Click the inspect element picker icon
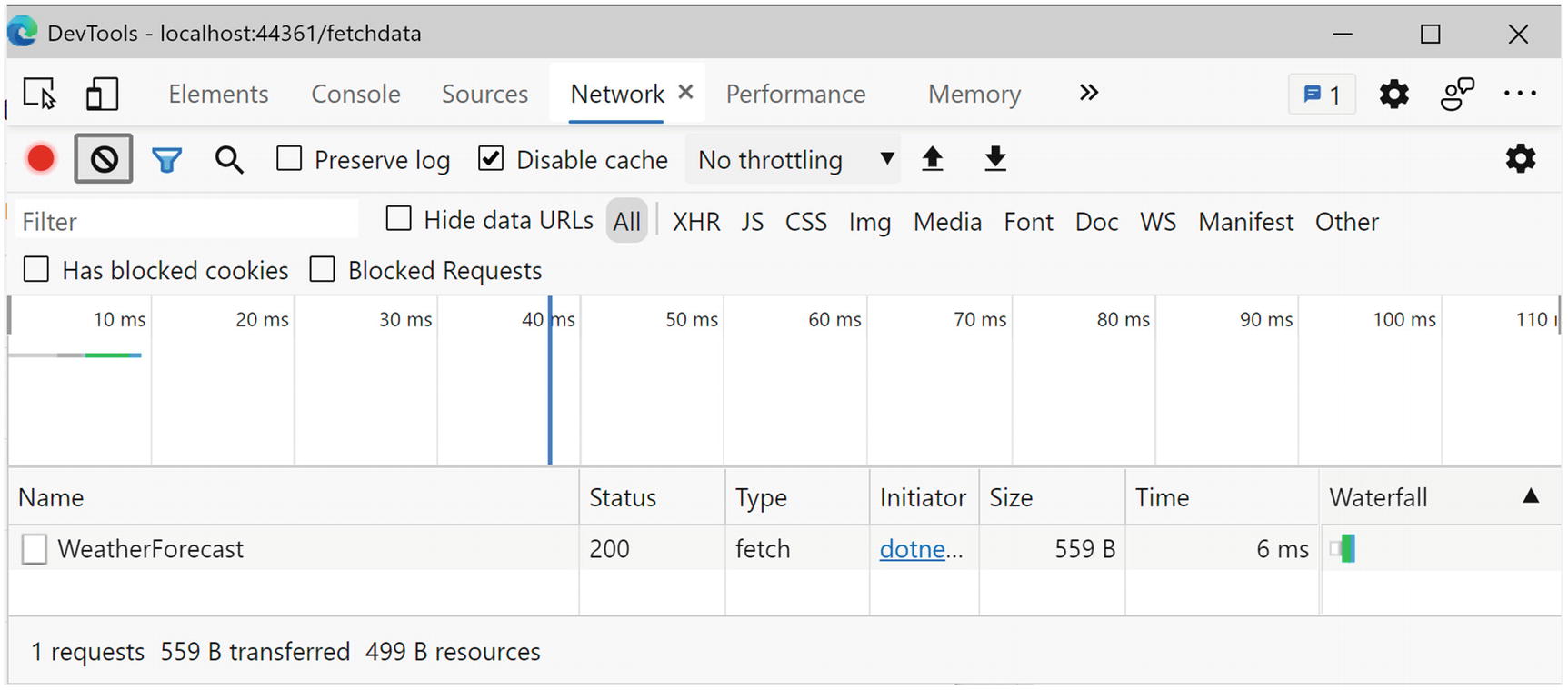1568x690 pixels. coord(39,94)
